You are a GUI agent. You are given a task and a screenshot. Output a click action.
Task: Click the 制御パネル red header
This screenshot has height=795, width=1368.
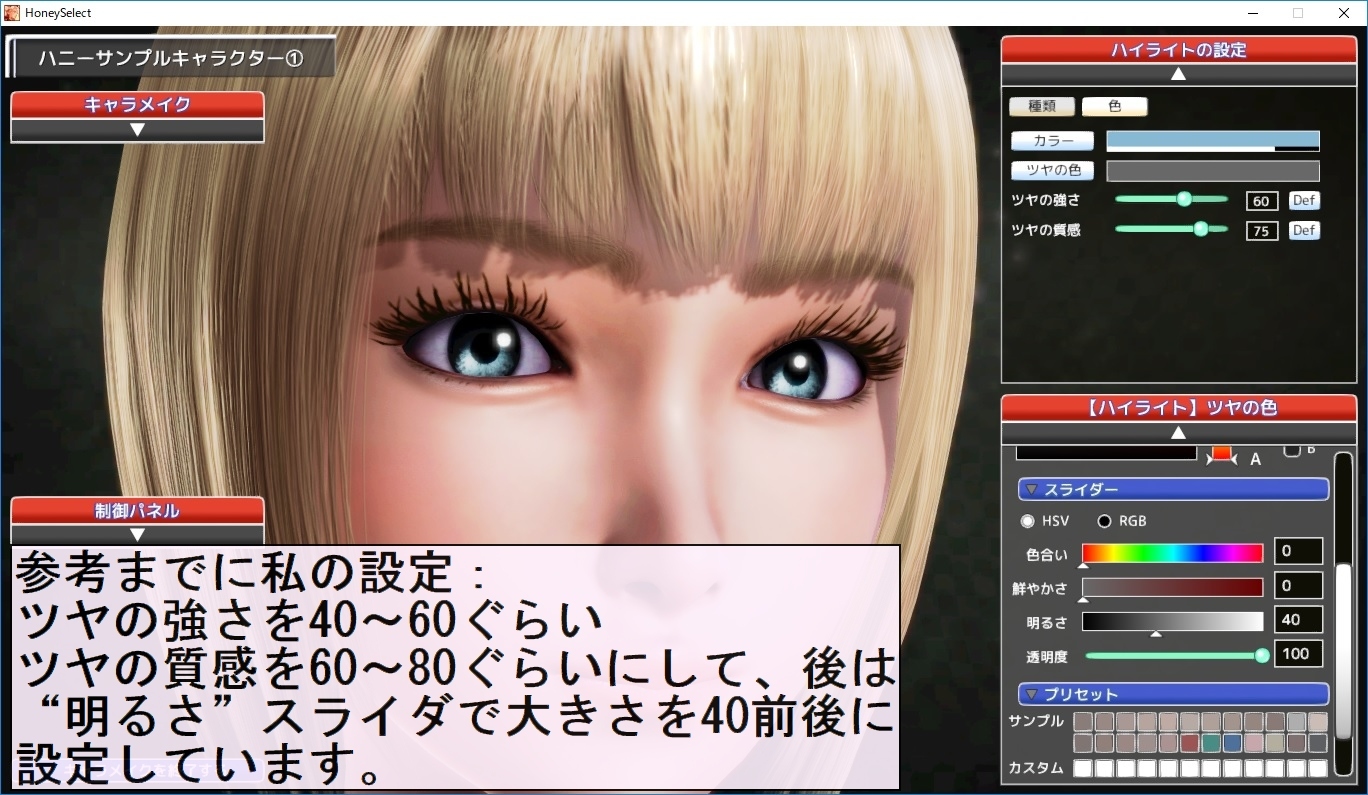click(x=137, y=511)
